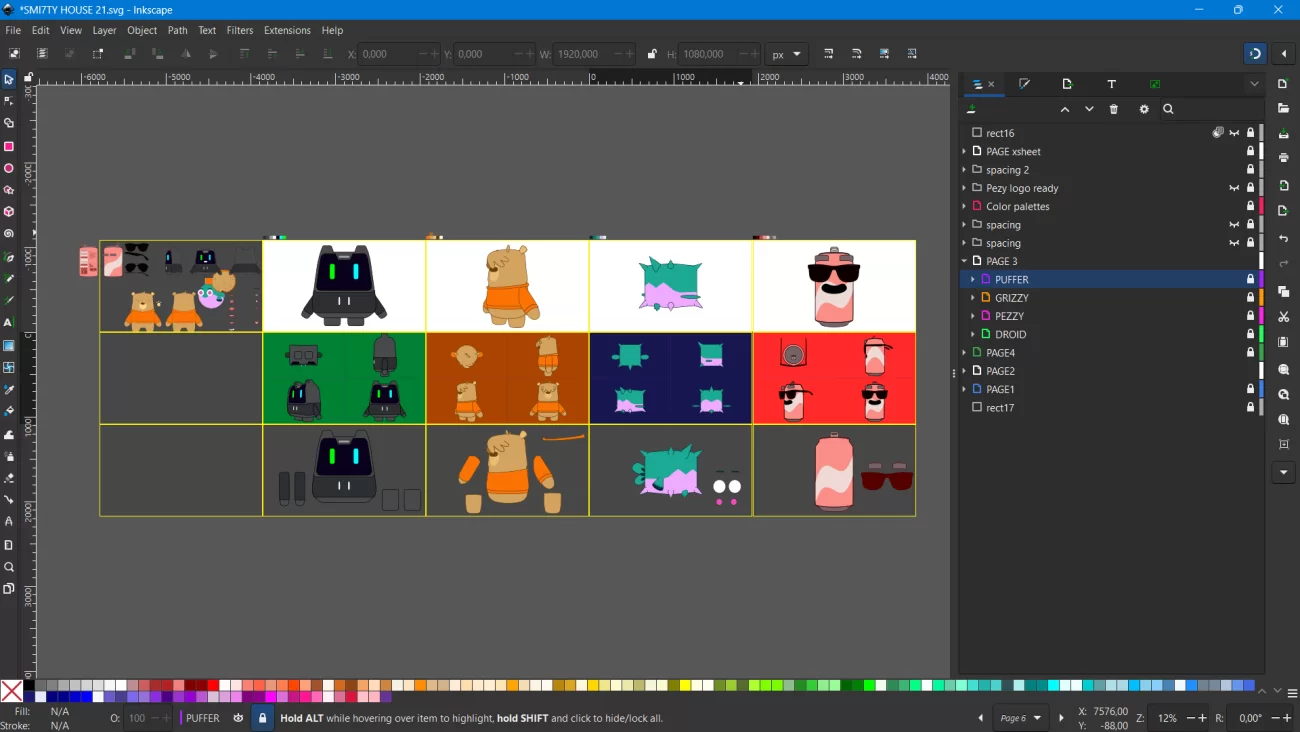Switch to the Fill and Stroke panel tab
The width and height of the screenshot is (1300, 732).
click(1024, 84)
